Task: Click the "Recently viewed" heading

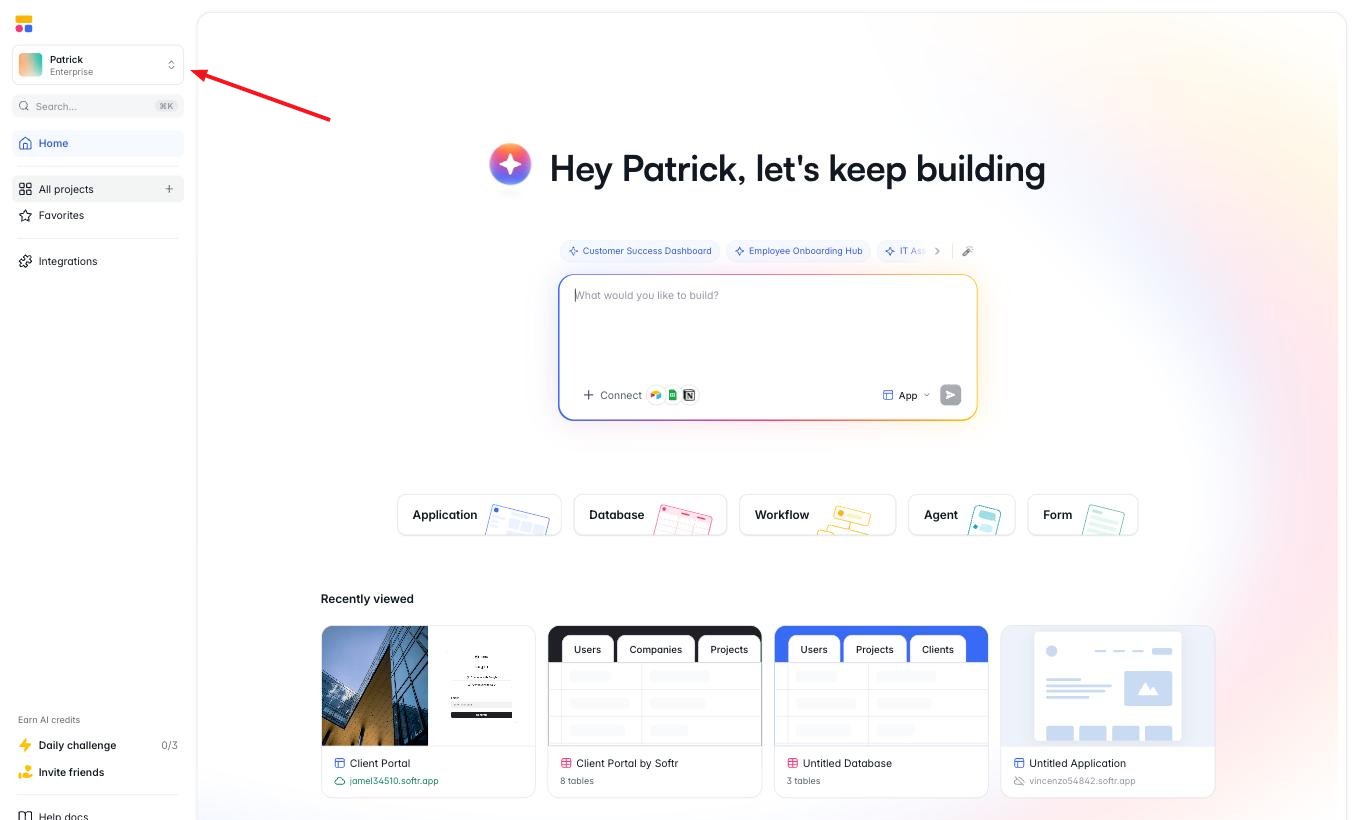Action: tap(367, 599)
